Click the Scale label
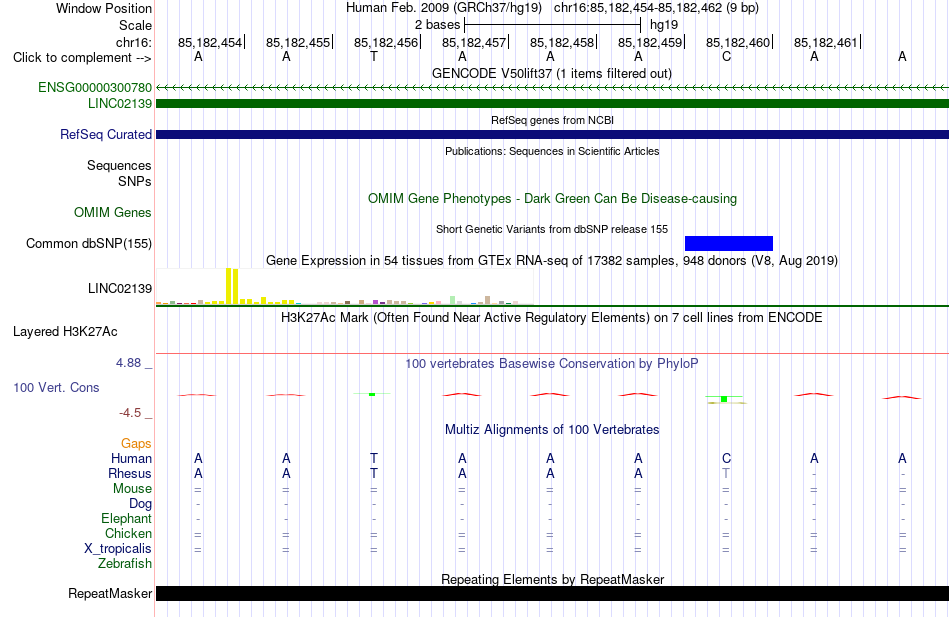 [135, 25]
